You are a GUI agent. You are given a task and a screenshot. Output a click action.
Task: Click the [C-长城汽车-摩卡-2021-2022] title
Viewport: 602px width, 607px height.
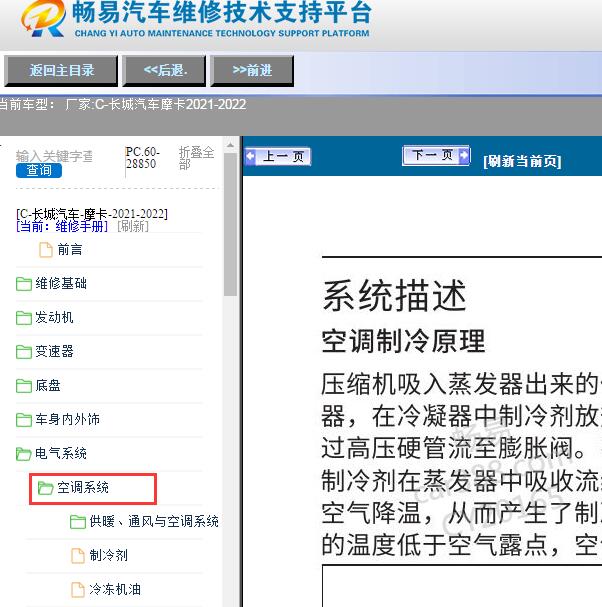[92, 214]
